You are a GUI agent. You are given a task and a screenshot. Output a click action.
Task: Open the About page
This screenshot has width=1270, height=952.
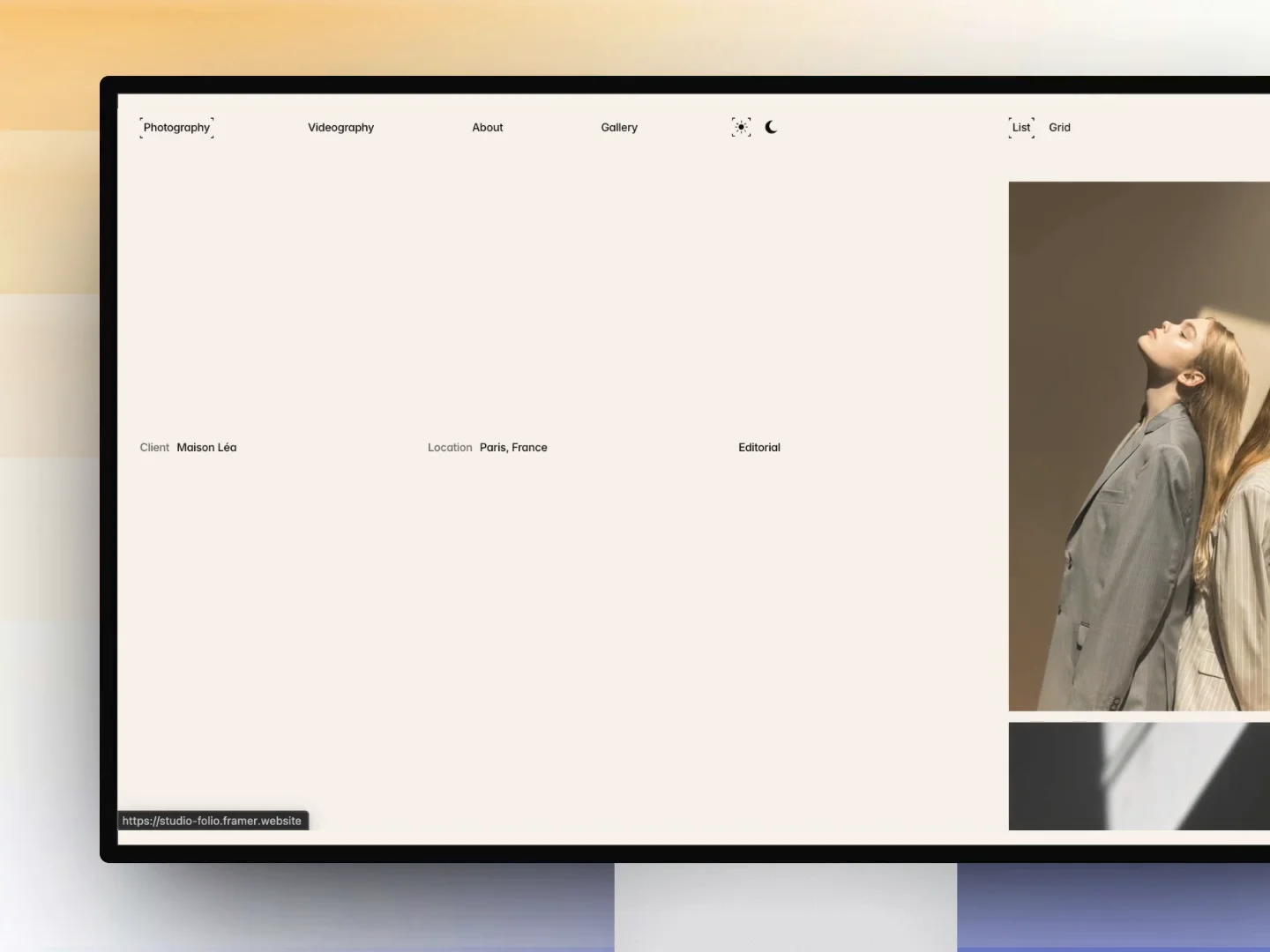click(x=488, y=127)
